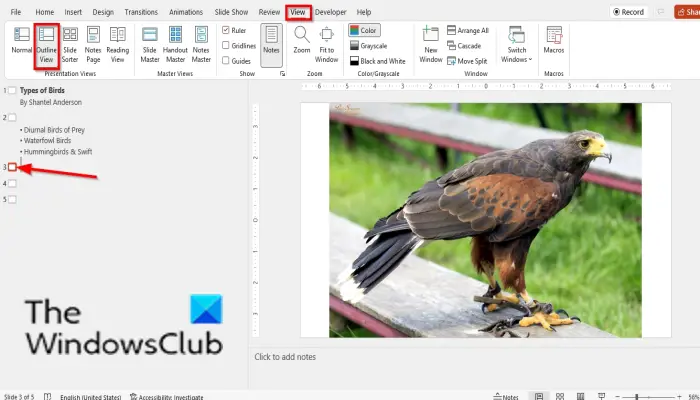This screenshot has height=400, width=700.
Task: Open the Slide Show tab
Action: point(231,12)
